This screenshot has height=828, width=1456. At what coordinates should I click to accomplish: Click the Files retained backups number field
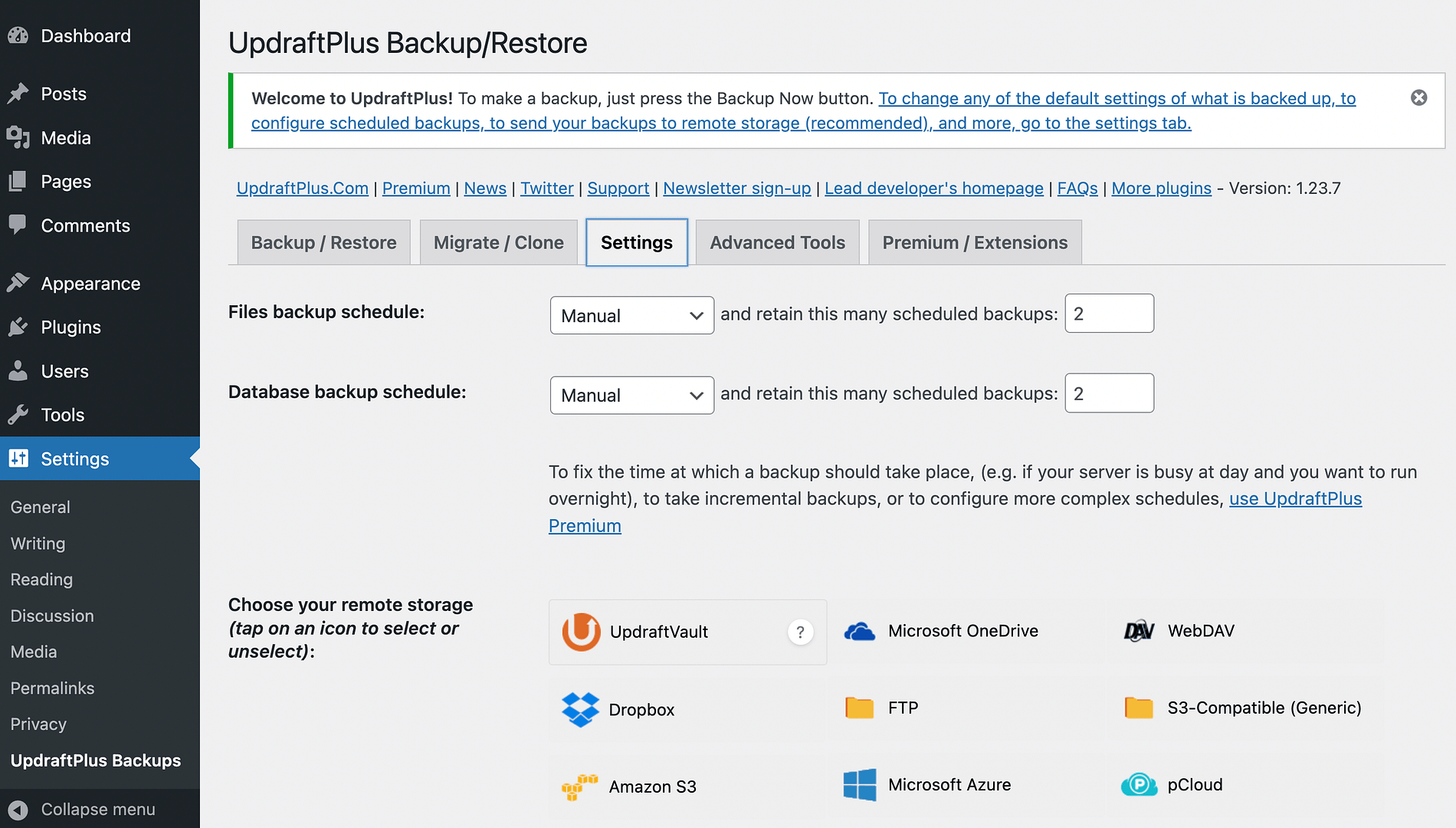tap(1109, 314)
